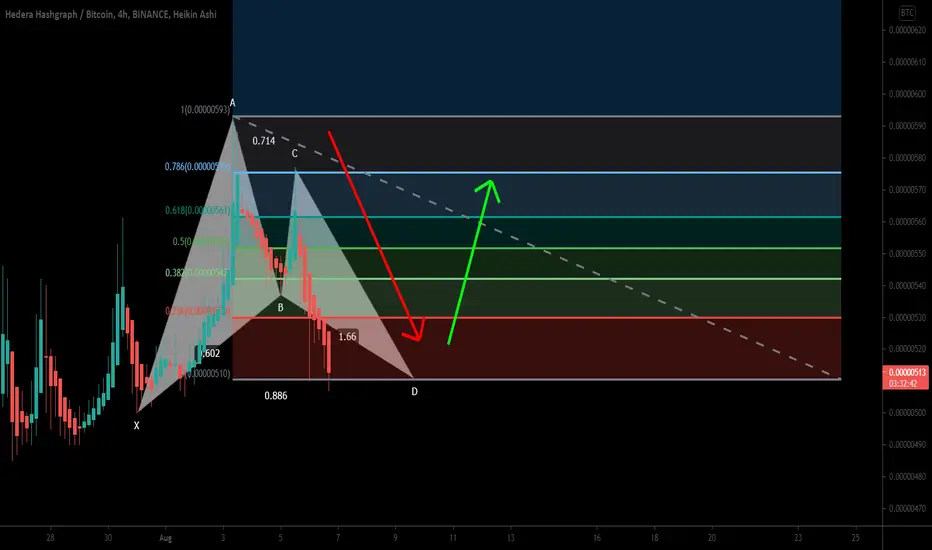Click the Aug month label on the time axis
This screenshot has width=932, height=550.
pos(165,538)
